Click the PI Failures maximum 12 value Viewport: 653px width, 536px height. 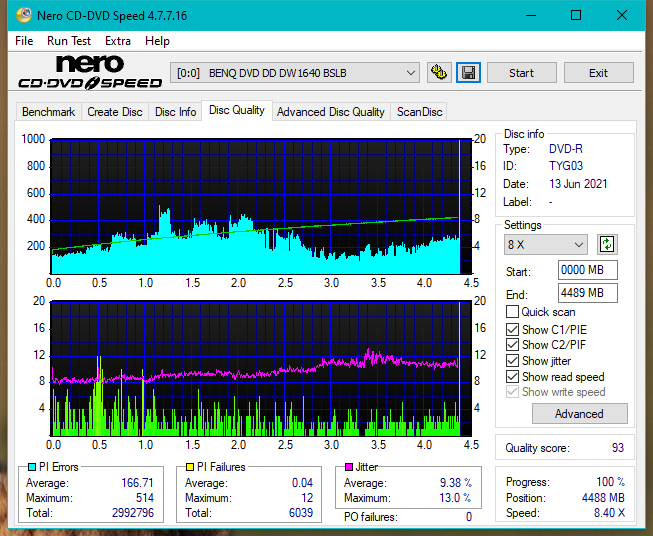pyautogui.click(x=307, y=498)
